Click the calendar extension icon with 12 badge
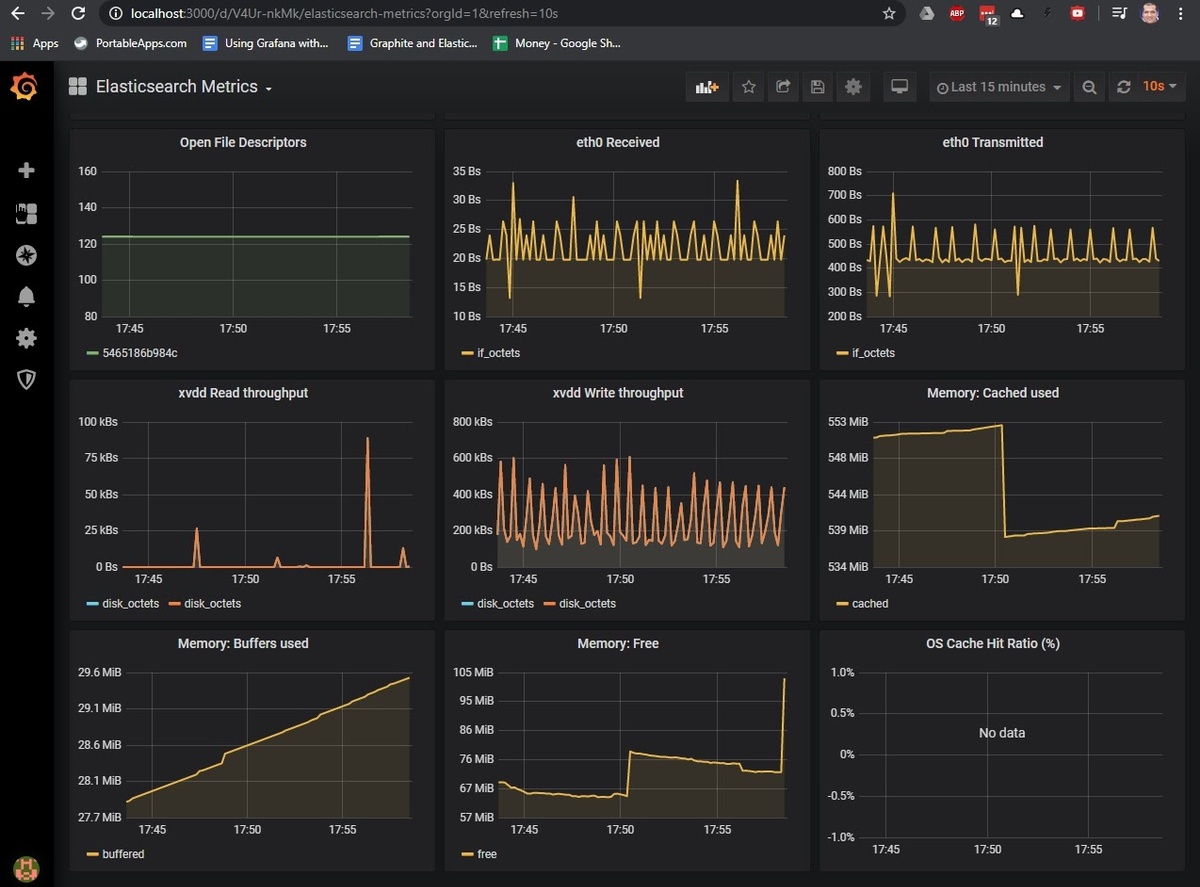The width and height of the screenshot is (1200, 887). (x=988, y=15)
